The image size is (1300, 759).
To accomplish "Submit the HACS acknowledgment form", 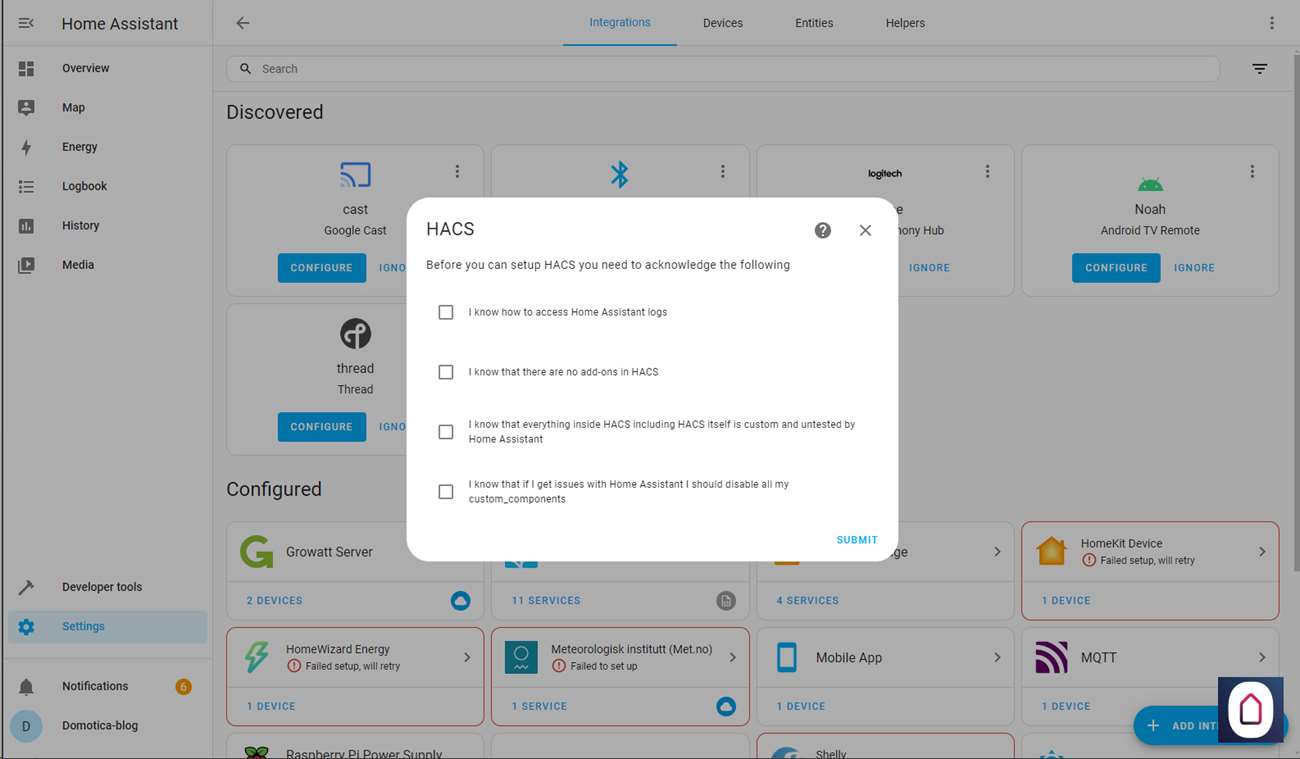I will tap(857, 540).
